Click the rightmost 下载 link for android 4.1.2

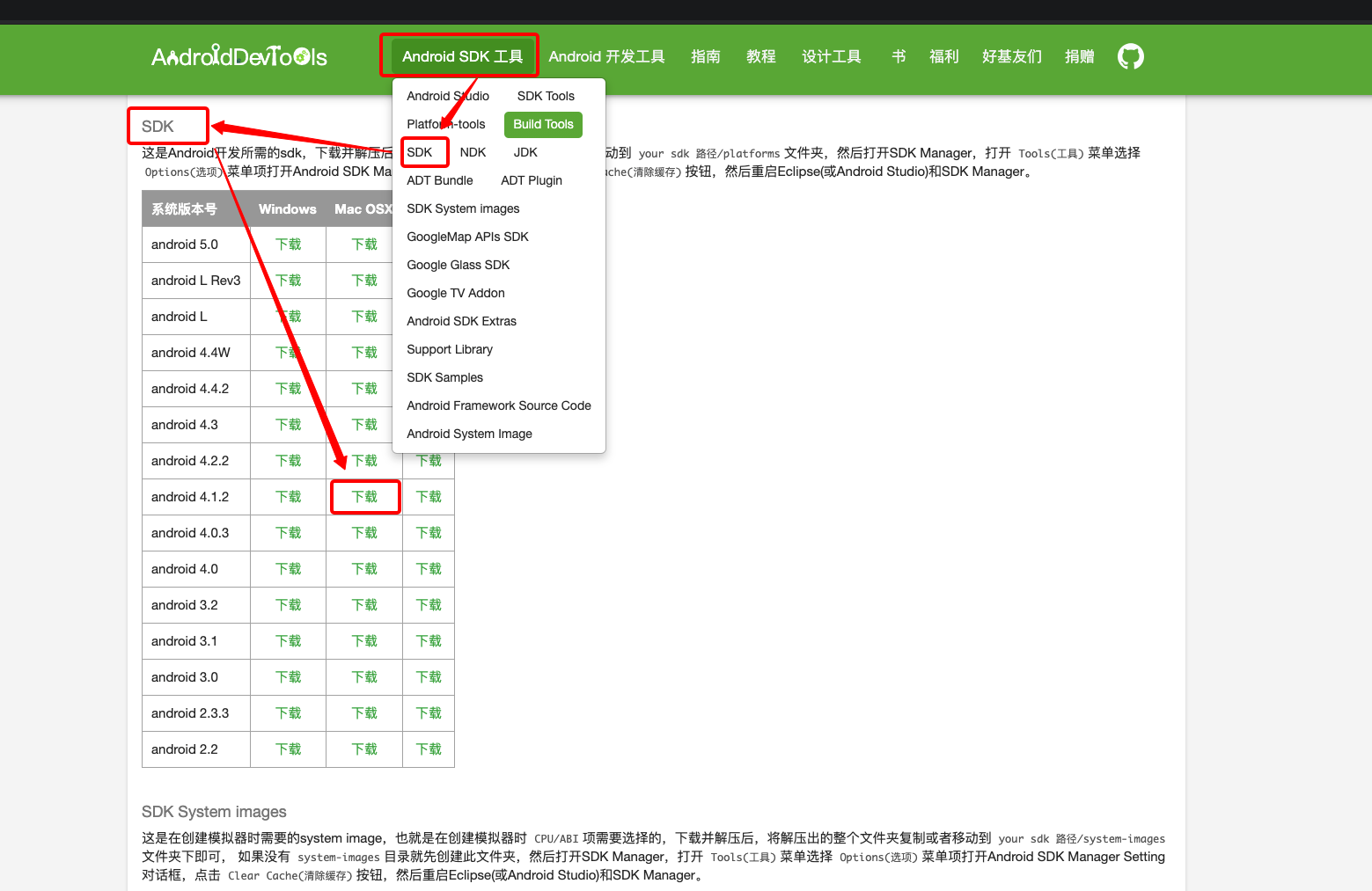pos(429,497)
